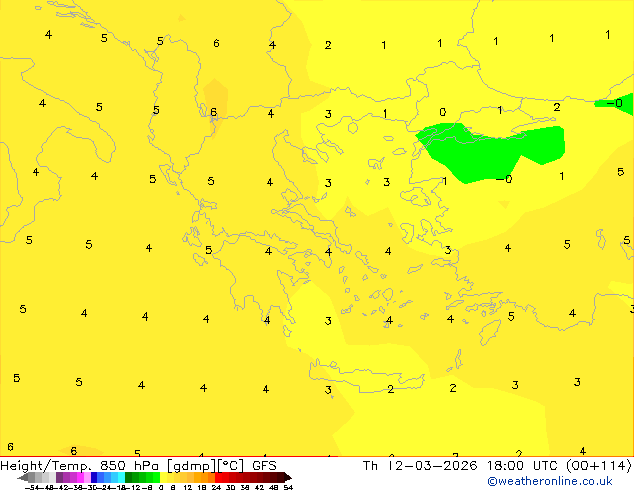The width and height of the screenshot is (634, 490).
Task: Select the '[gdmp]' unit label
Action: pos(192,466)
